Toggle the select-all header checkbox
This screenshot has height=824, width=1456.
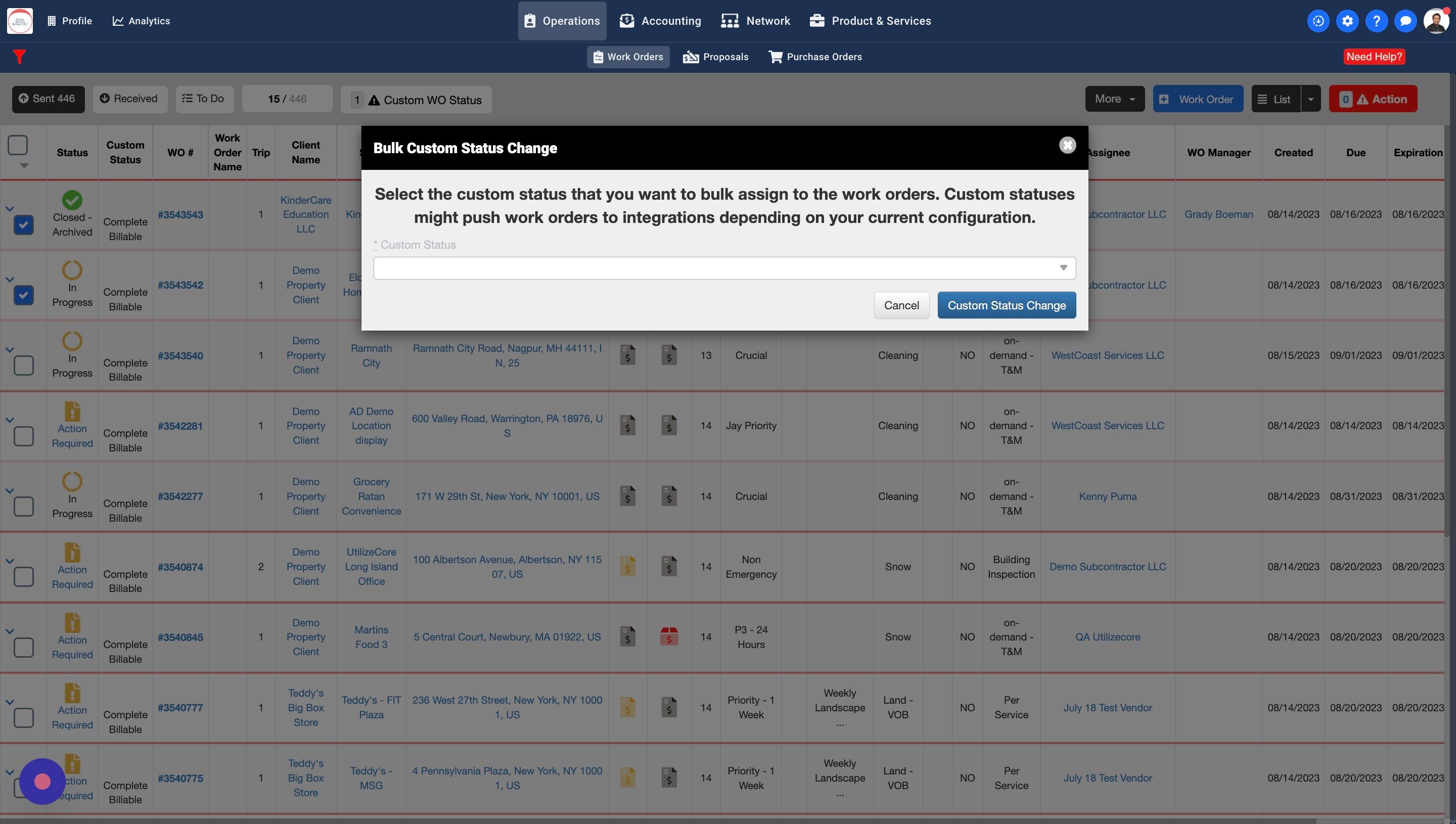tap(18, 145)
